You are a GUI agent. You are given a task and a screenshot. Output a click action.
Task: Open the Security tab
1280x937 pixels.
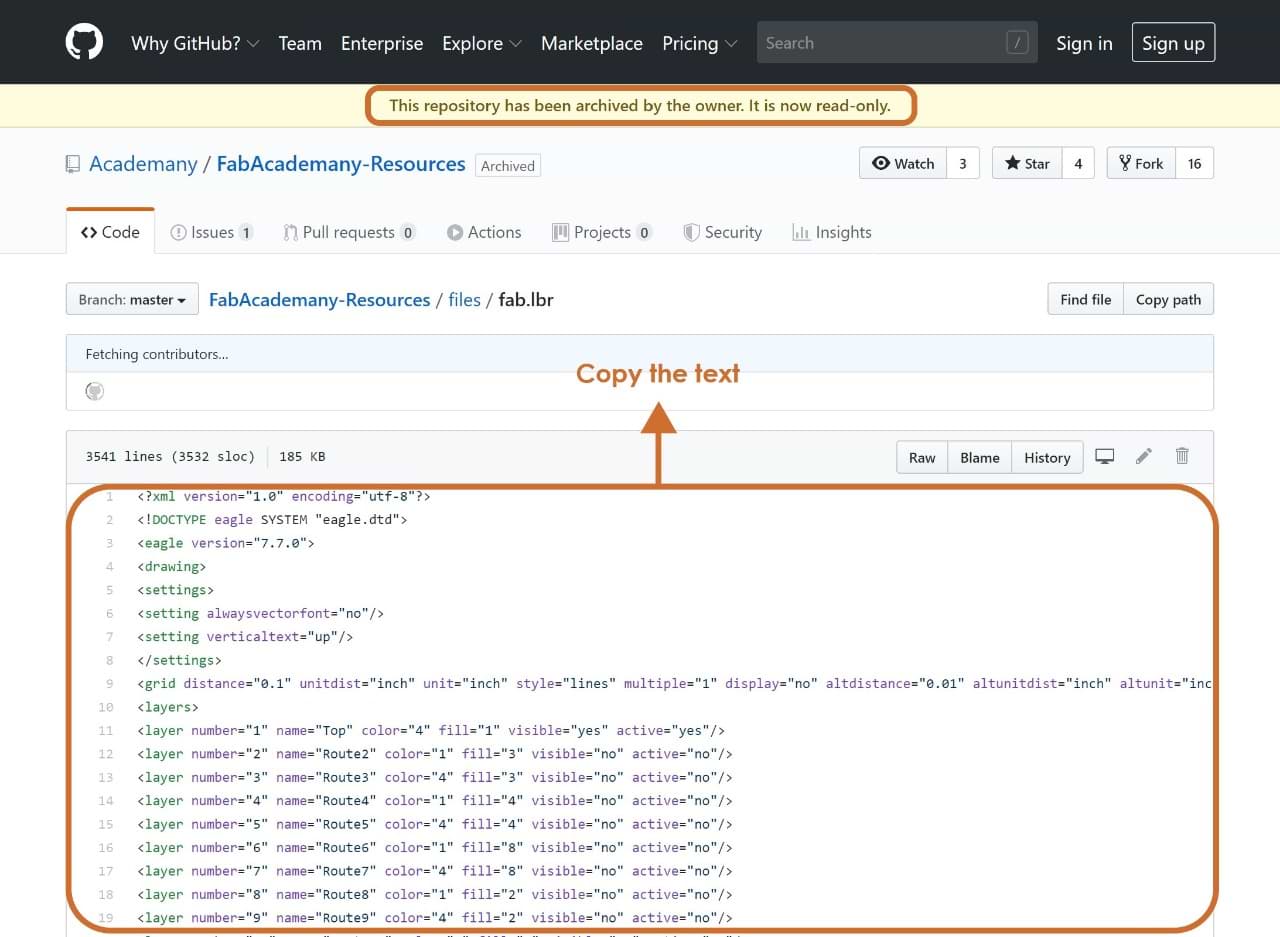(722, 232)
